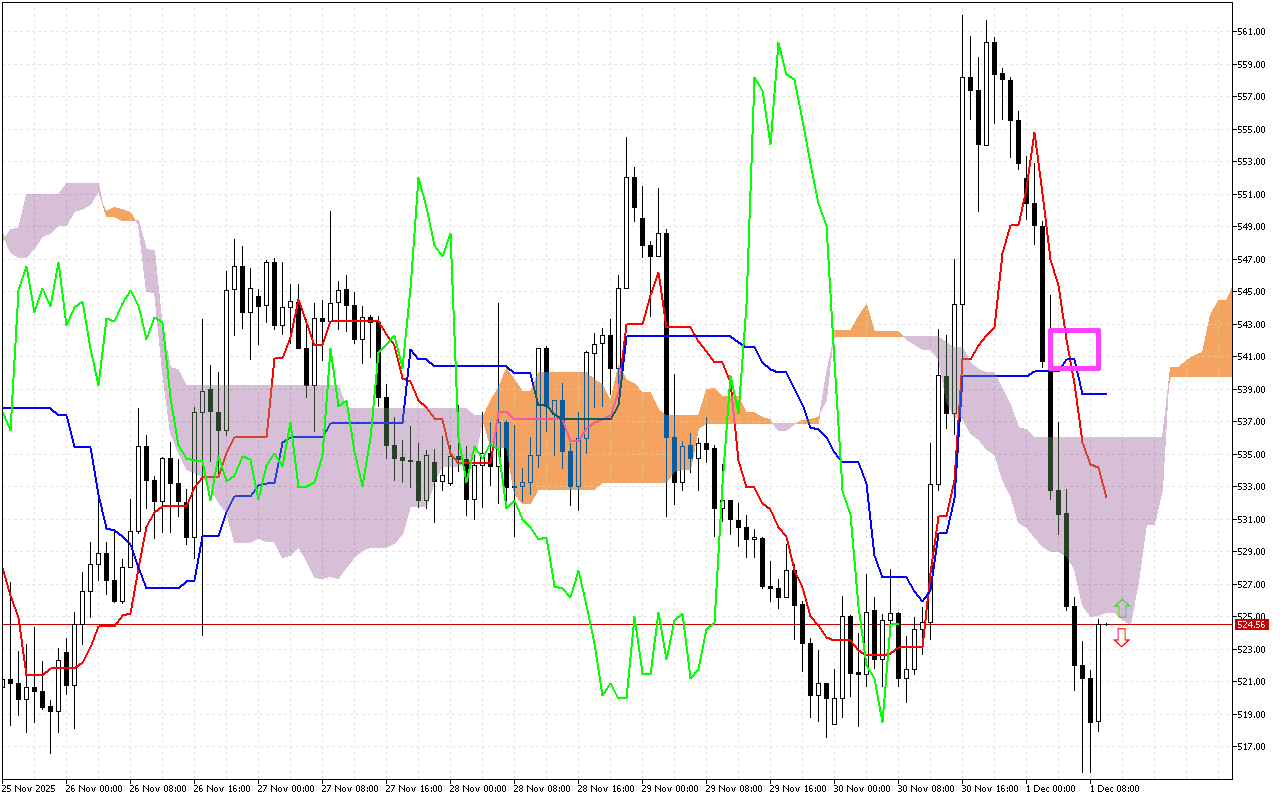Click the green up arrow signal icon
This screenshot has width=1280, height=800.
1122,607
